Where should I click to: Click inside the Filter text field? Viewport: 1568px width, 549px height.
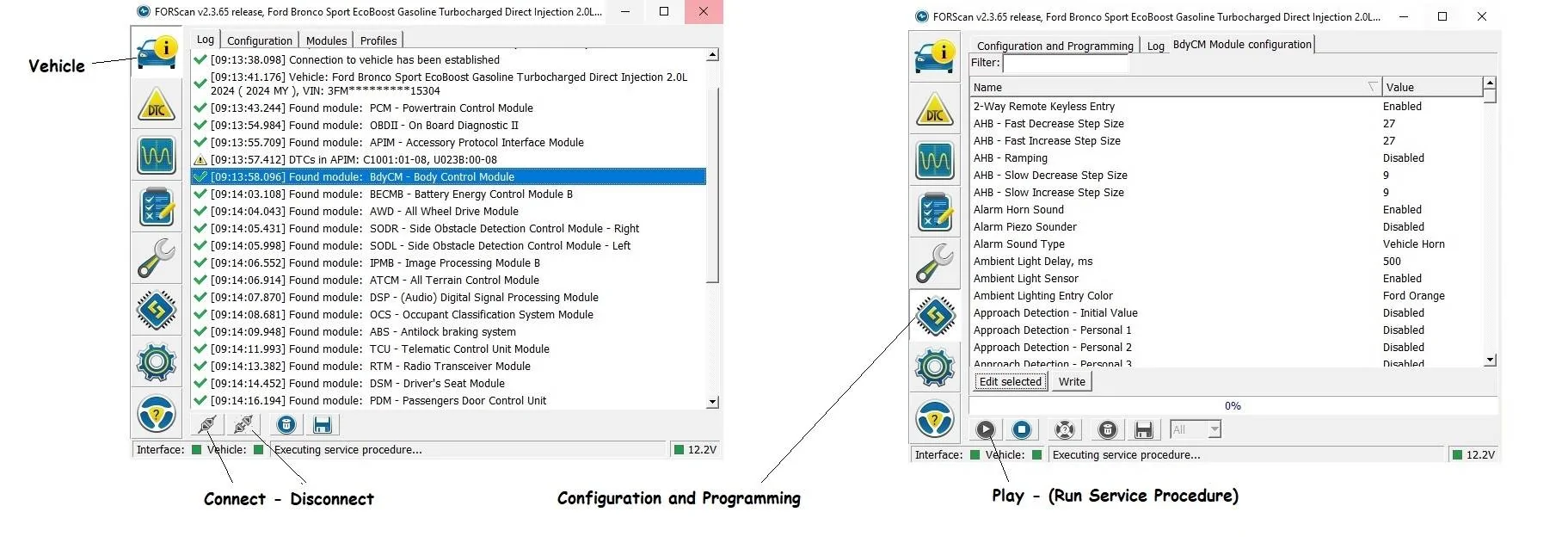pyautogui.click(x=1065, y=64)
